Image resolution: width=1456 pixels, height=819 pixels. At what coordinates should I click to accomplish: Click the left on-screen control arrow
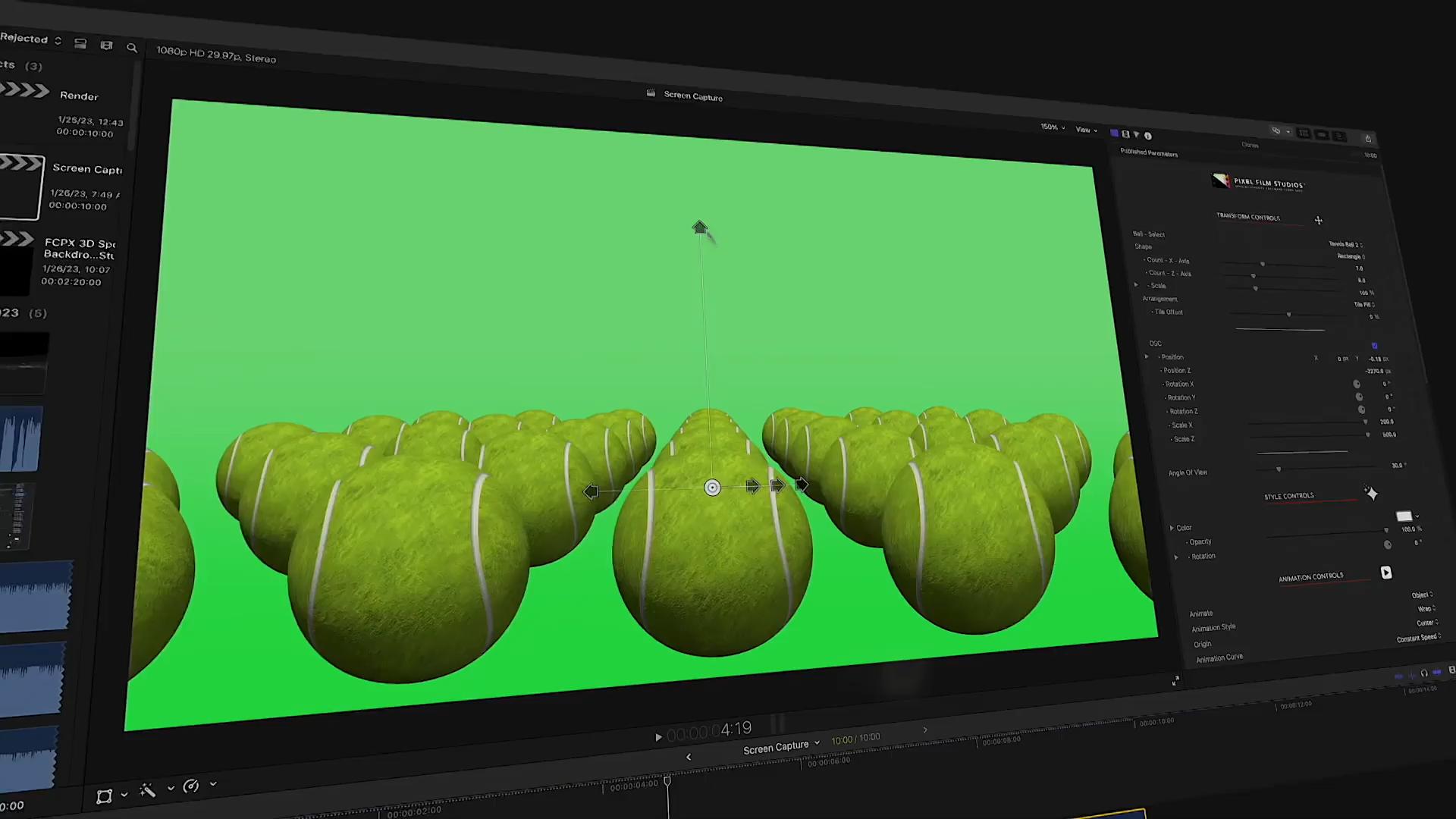(x=591, y=492)
